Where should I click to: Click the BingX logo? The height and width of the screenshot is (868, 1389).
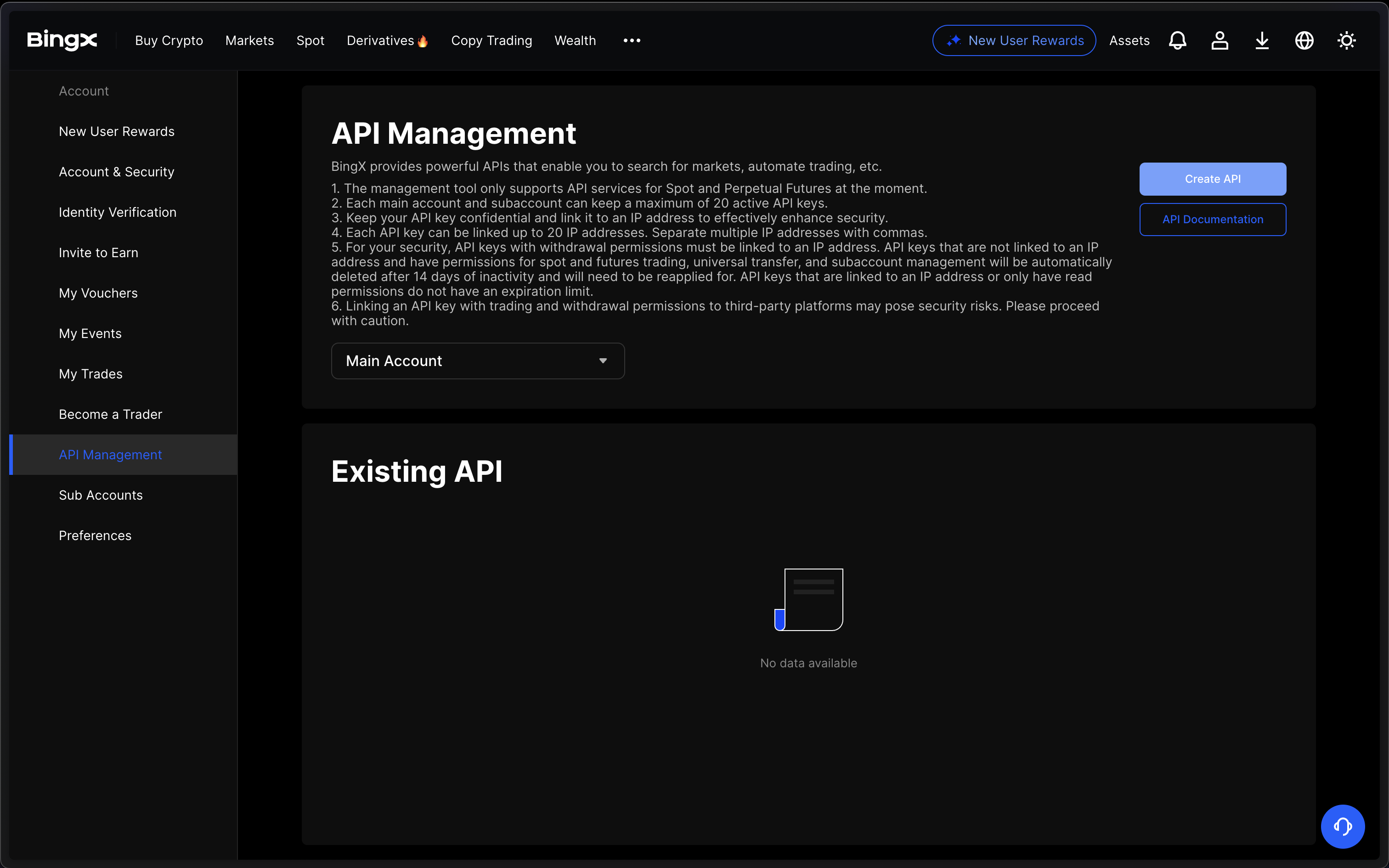click(x=62, y=40)
